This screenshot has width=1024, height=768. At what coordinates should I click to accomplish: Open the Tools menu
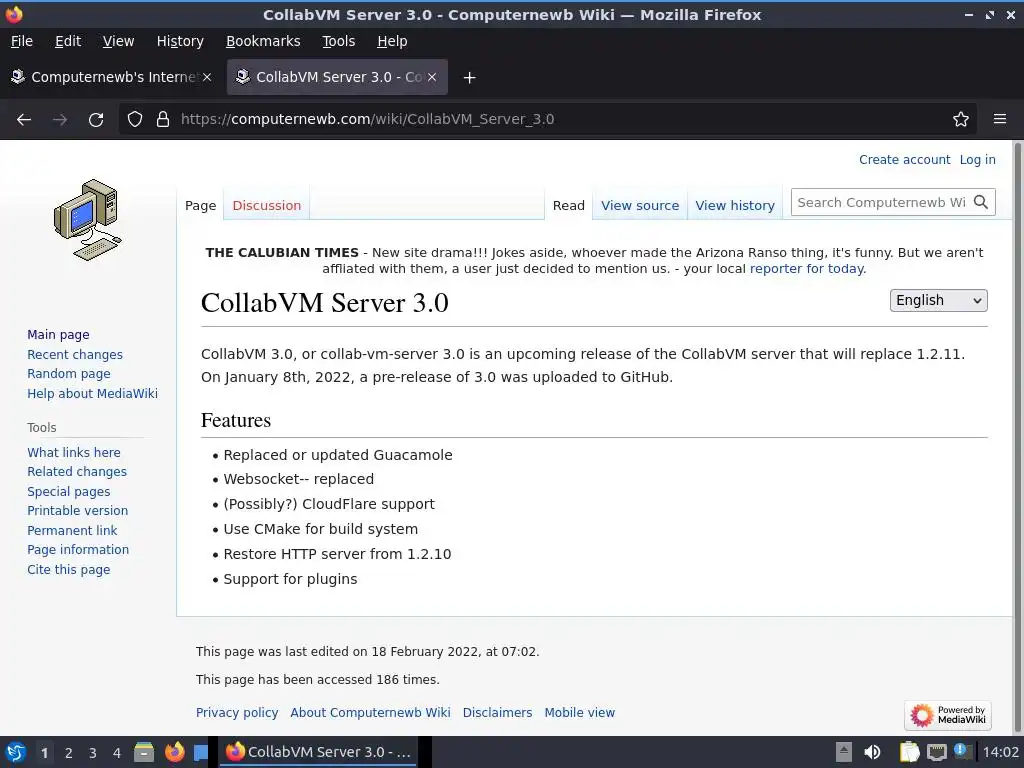[338, 41]
